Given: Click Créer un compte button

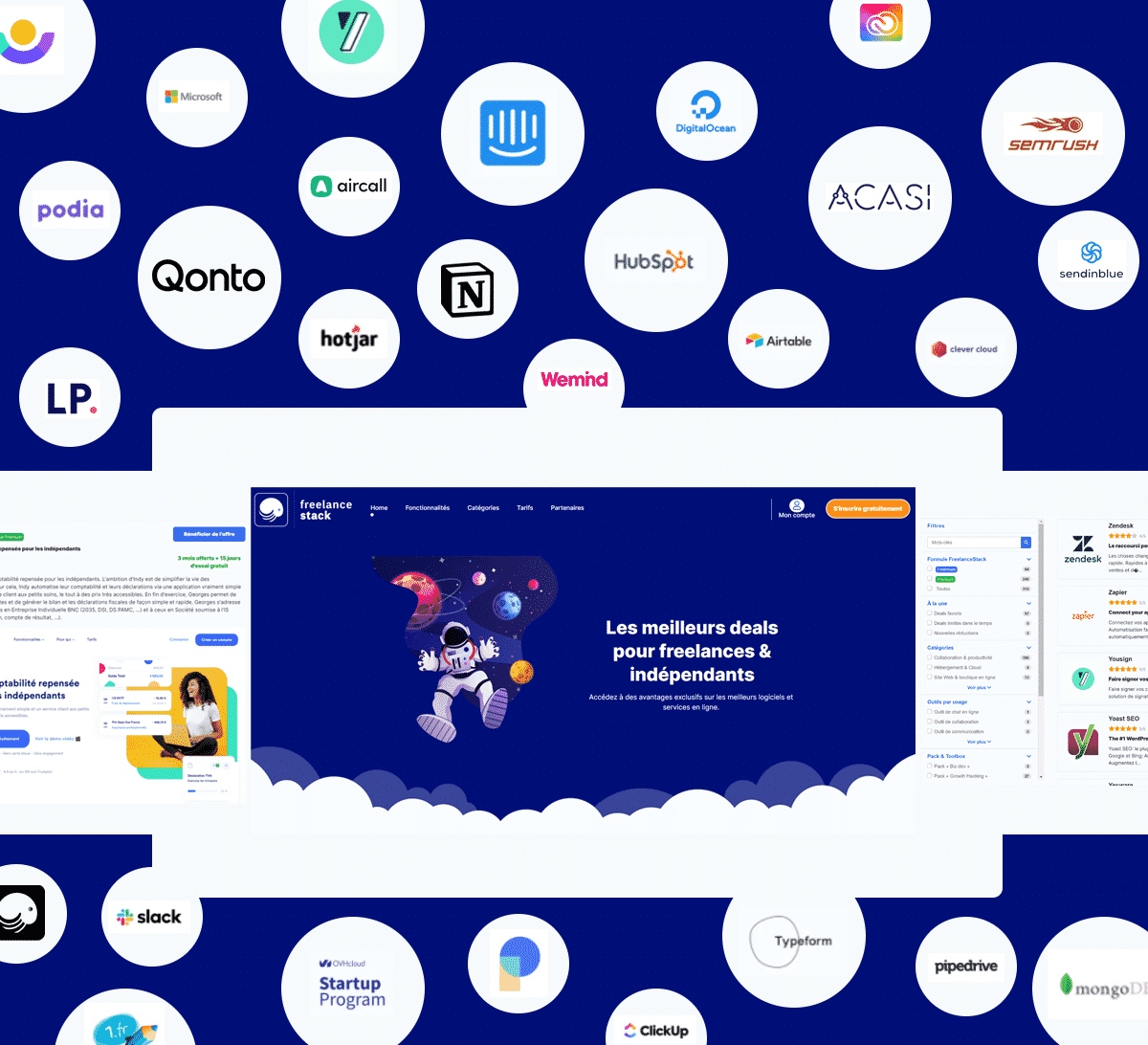Looking at the screenshot, I should click(216, 639).
